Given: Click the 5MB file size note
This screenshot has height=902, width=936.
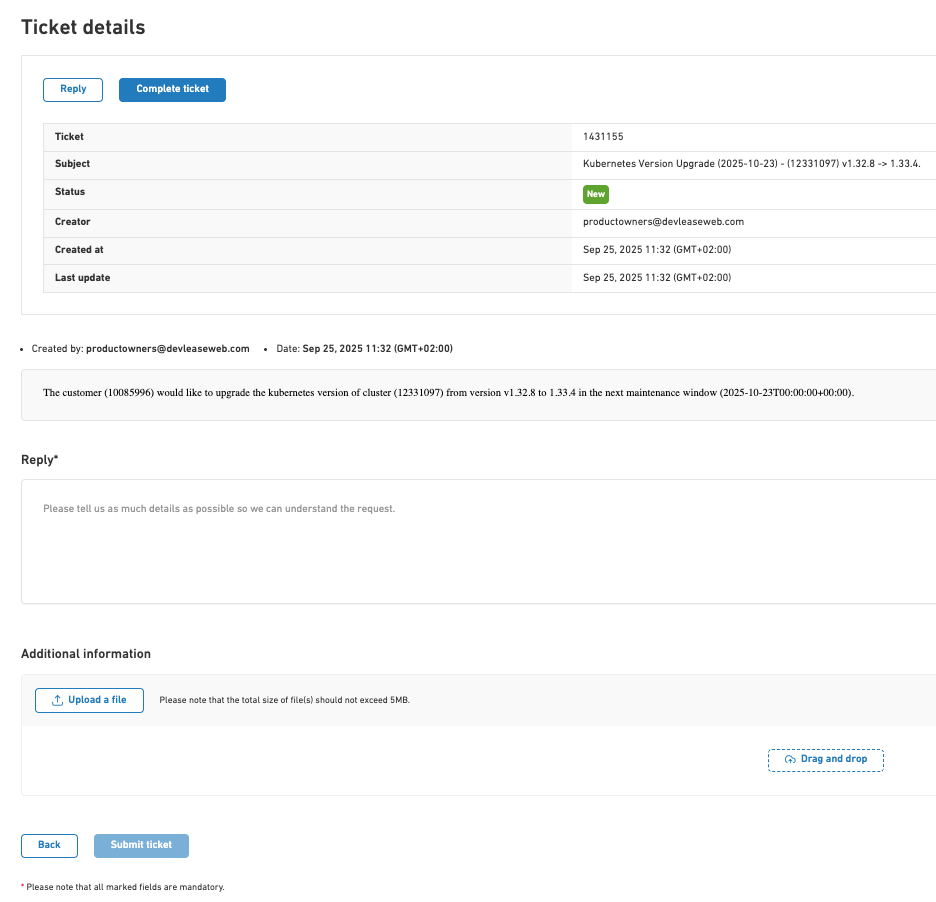Looking at the screenshot, I should pyautogui.click(x=284, y=700).
